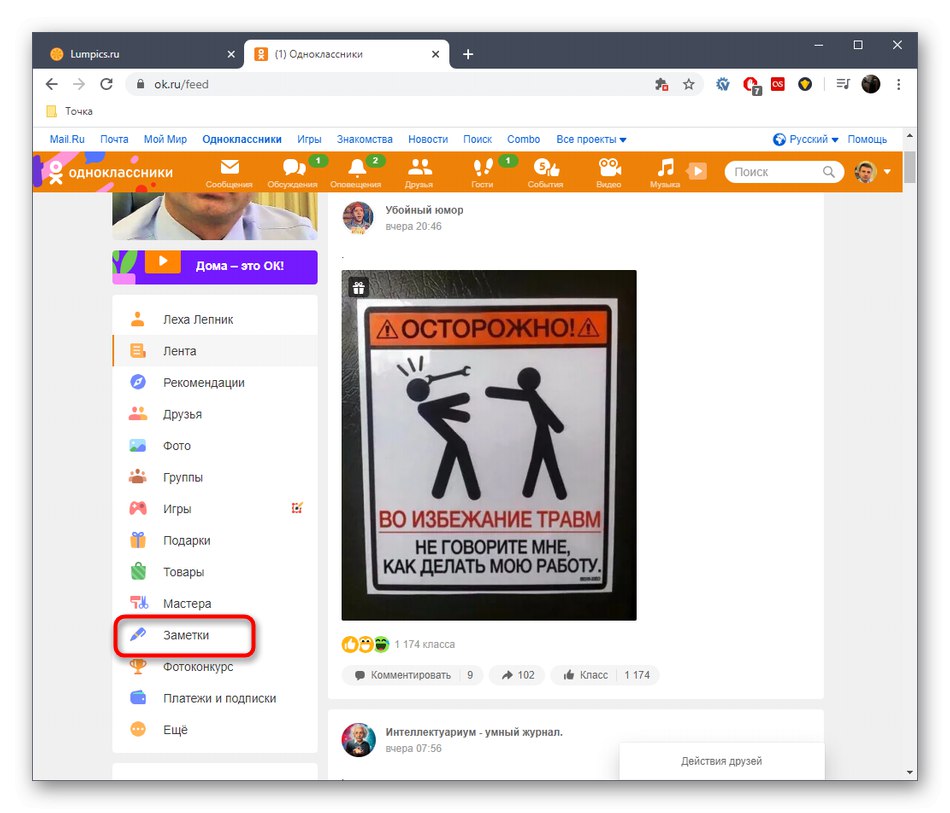This screenshot has width=950, height=813.
Task: Open the extensions puzzle icon in address bar
Action: tap(662, 85)
